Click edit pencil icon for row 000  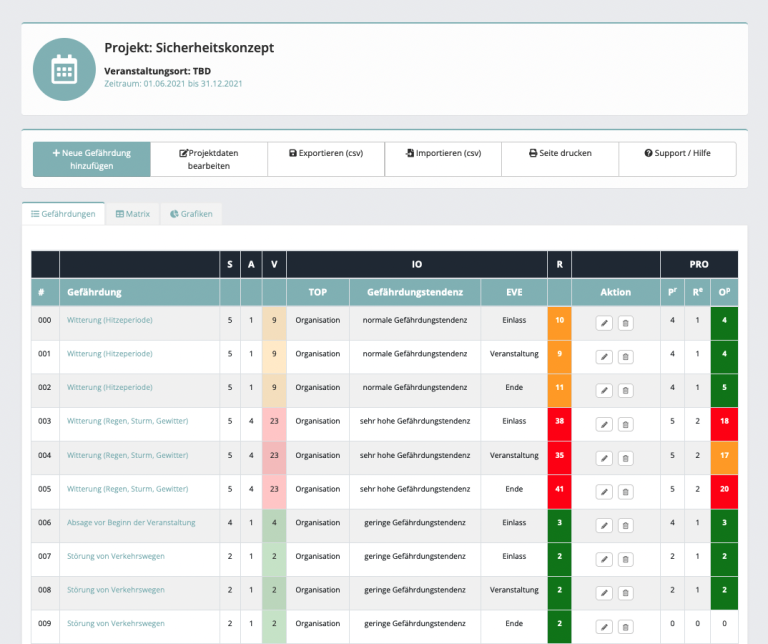(604, 323)
